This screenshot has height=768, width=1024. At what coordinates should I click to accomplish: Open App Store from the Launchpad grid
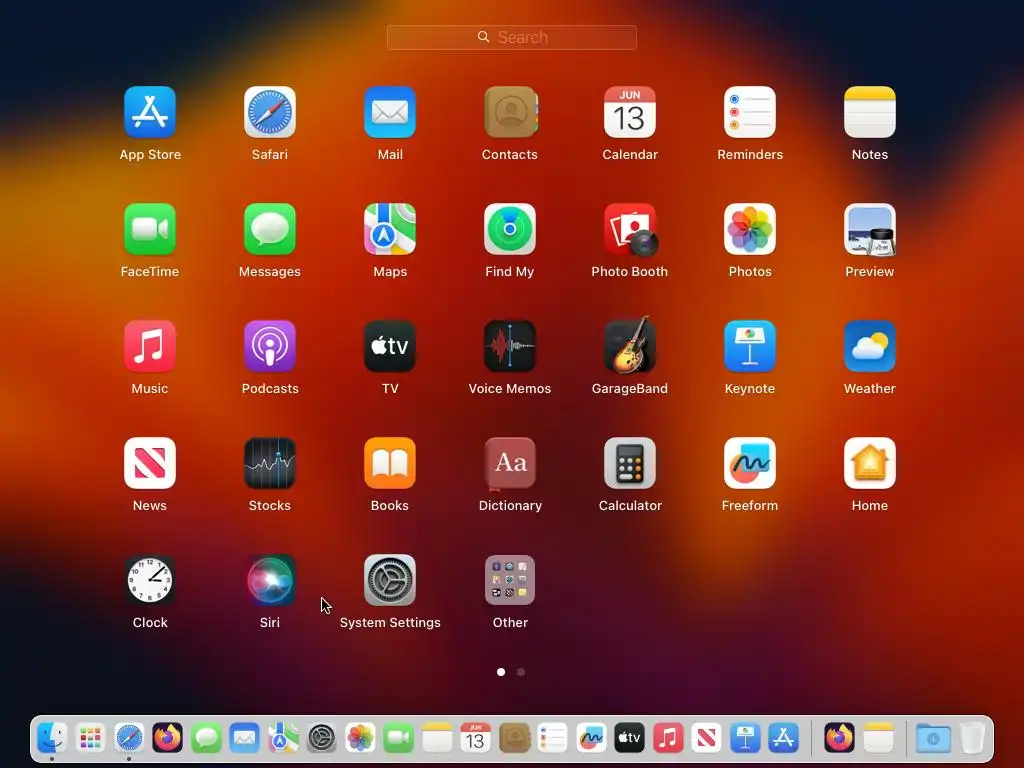(150, 112)
